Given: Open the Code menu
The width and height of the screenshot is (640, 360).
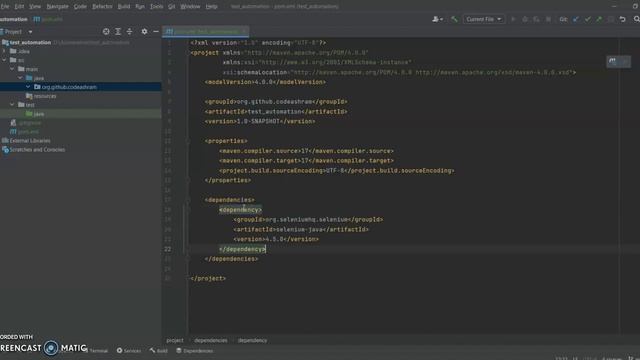Looking at the screenshot, I should (x=80, y=7).
